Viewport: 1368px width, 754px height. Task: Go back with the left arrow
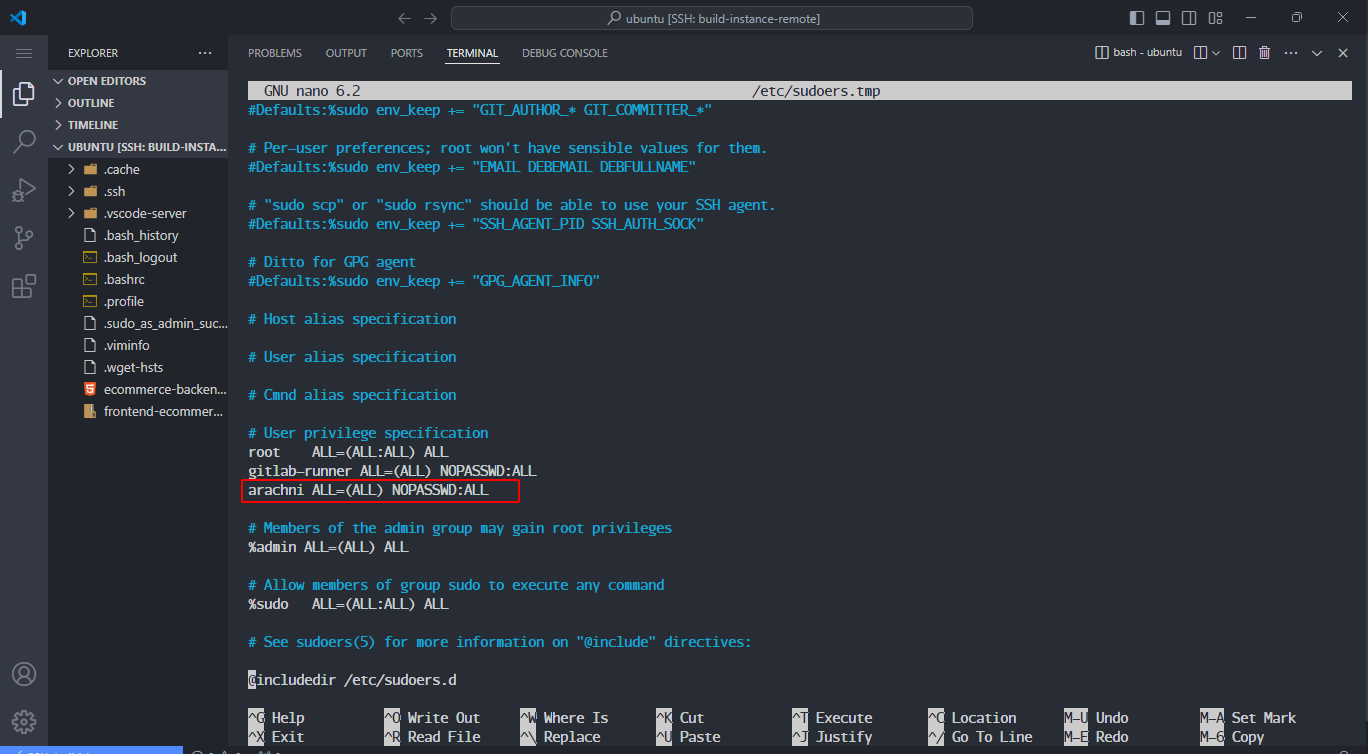[404, 18]
